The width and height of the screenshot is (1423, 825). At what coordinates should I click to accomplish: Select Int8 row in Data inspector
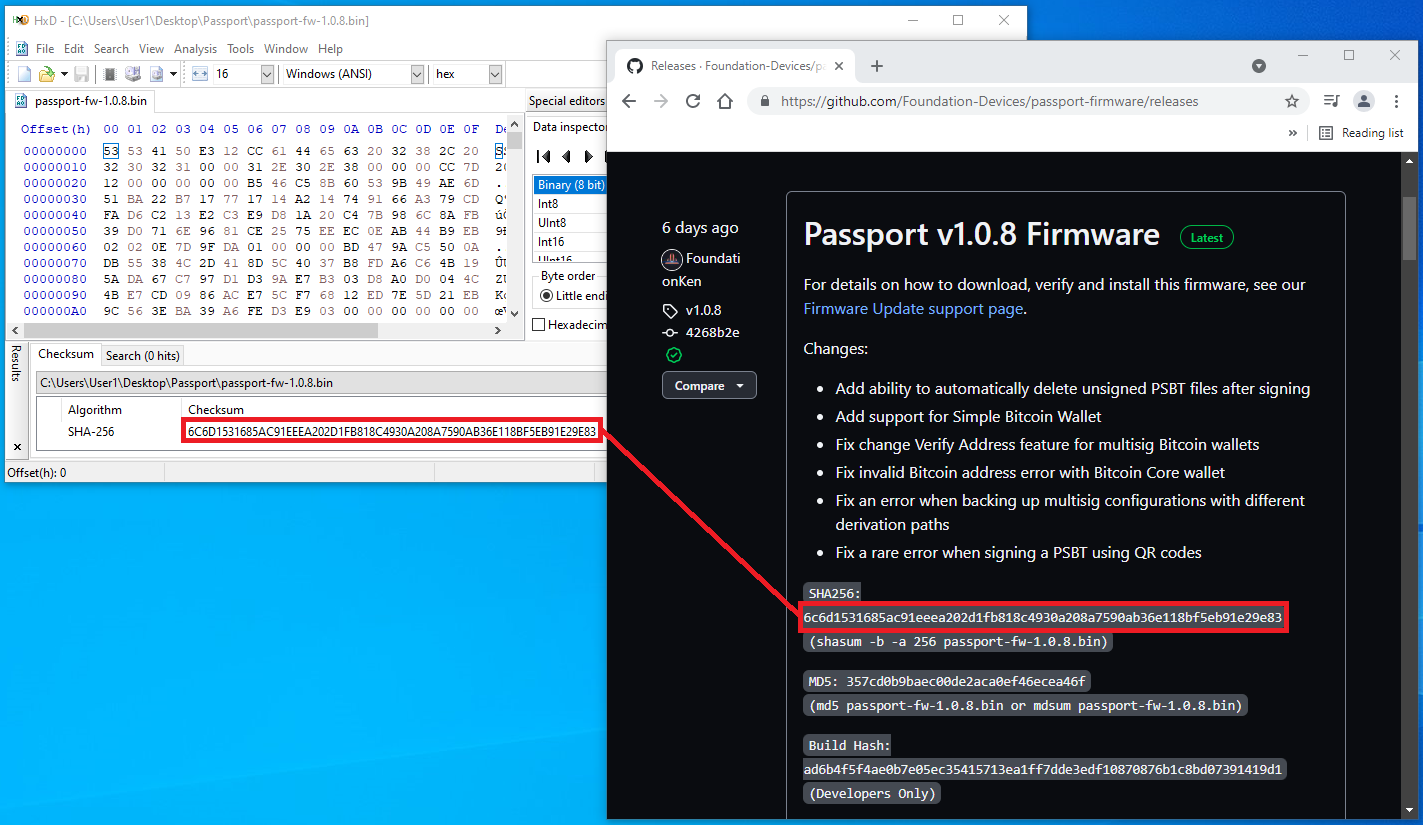click(570, 204)
